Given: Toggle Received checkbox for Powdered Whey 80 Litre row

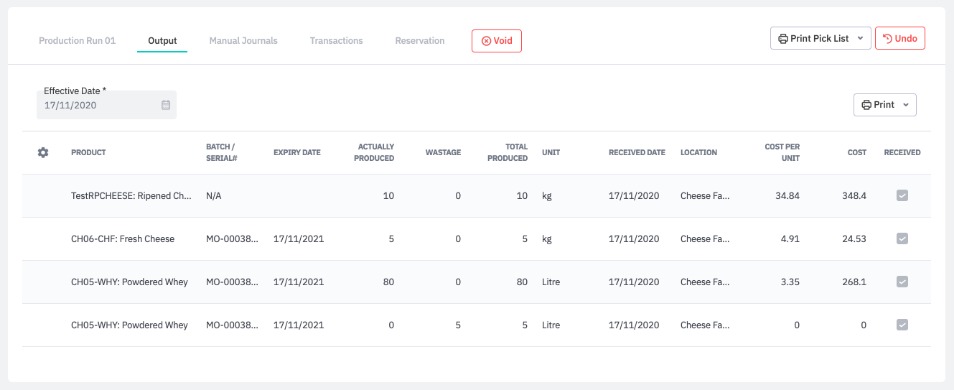Looking at the screenshot, I should point(902,282).
